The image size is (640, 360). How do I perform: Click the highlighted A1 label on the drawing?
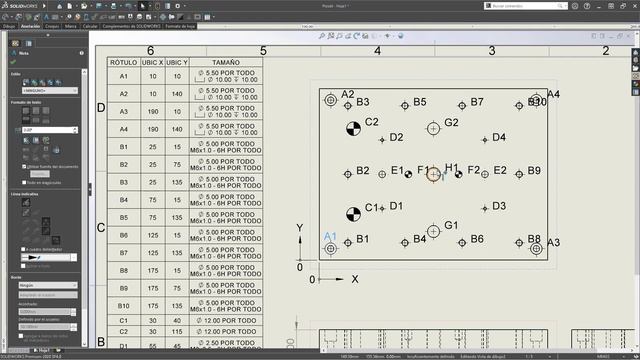[330, 236]
